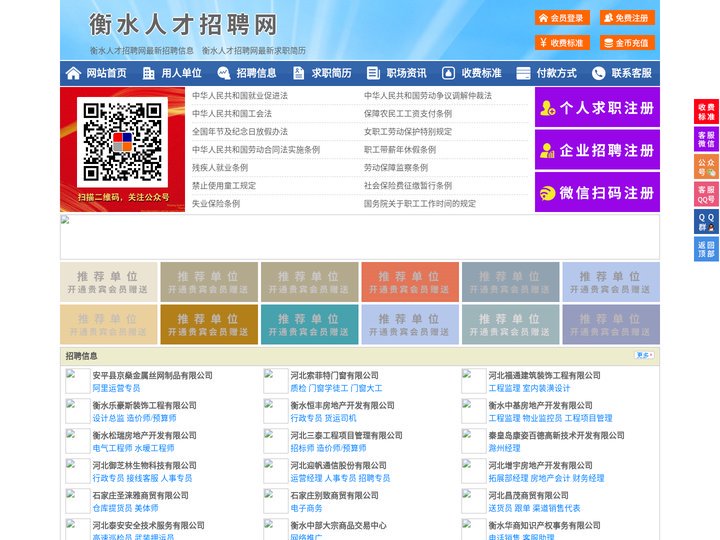The width and height of the screenshot is (720, 540).
Task: Open 失业保险条例 link
Action: pos(216,203)
